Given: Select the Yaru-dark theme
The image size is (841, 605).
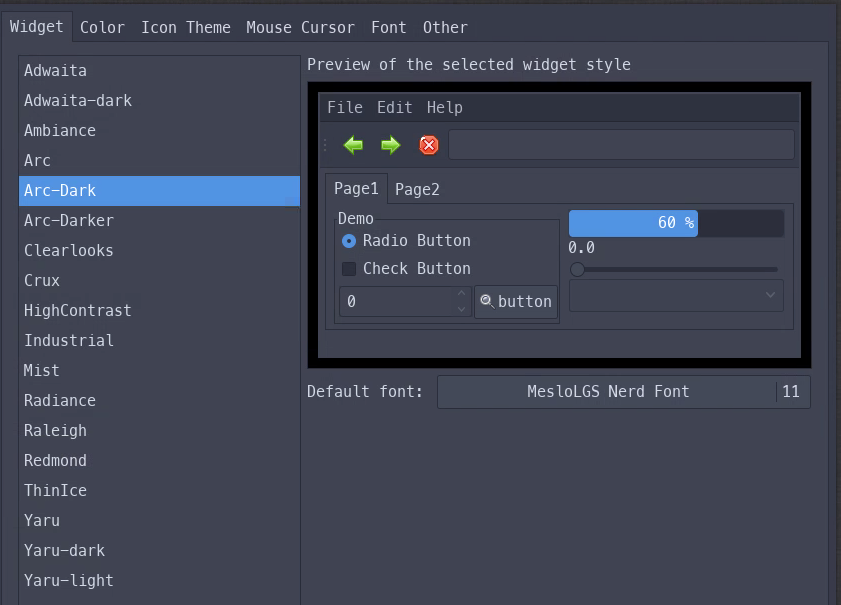Looking at the screenshot, I should point(159,551).
